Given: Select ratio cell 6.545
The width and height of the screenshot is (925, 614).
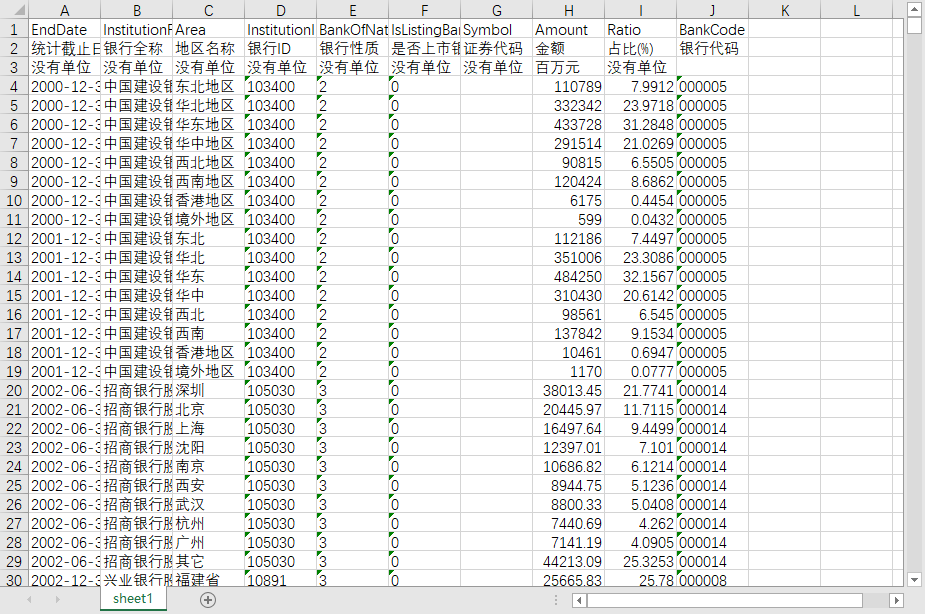Looking at the screenshot, I should (641, 314).
